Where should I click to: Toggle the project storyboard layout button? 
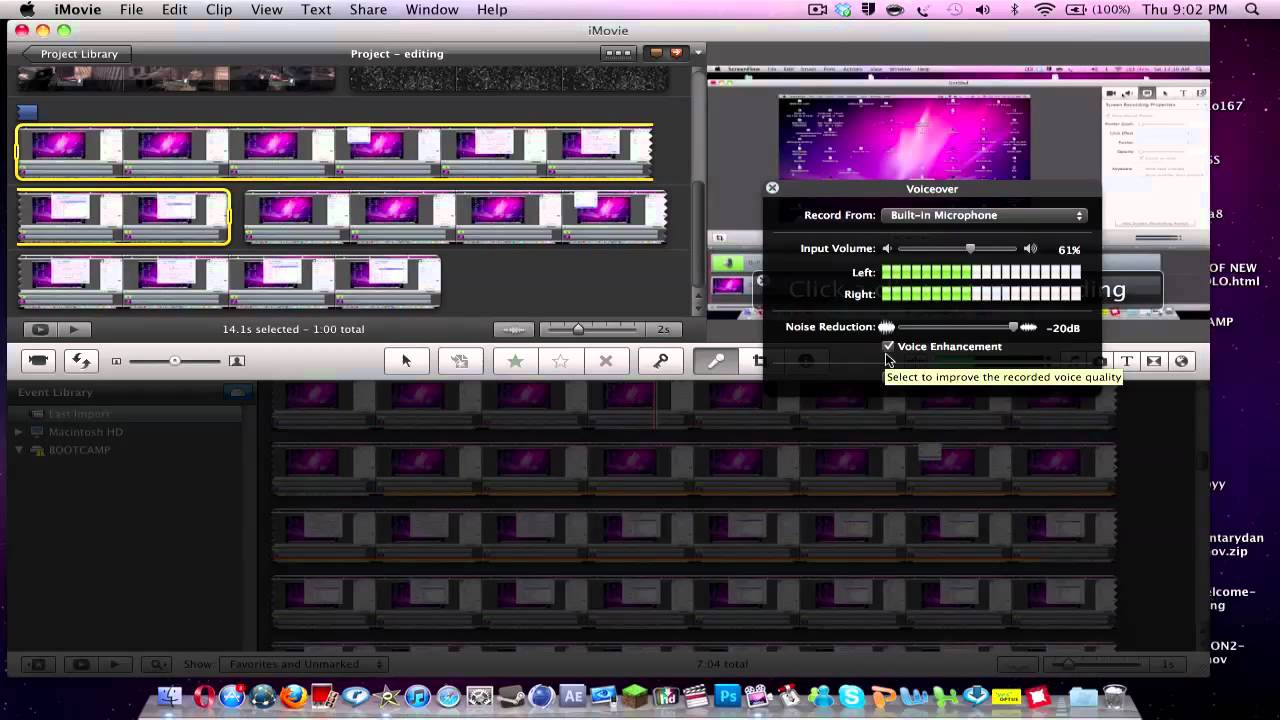click(618, 53)
